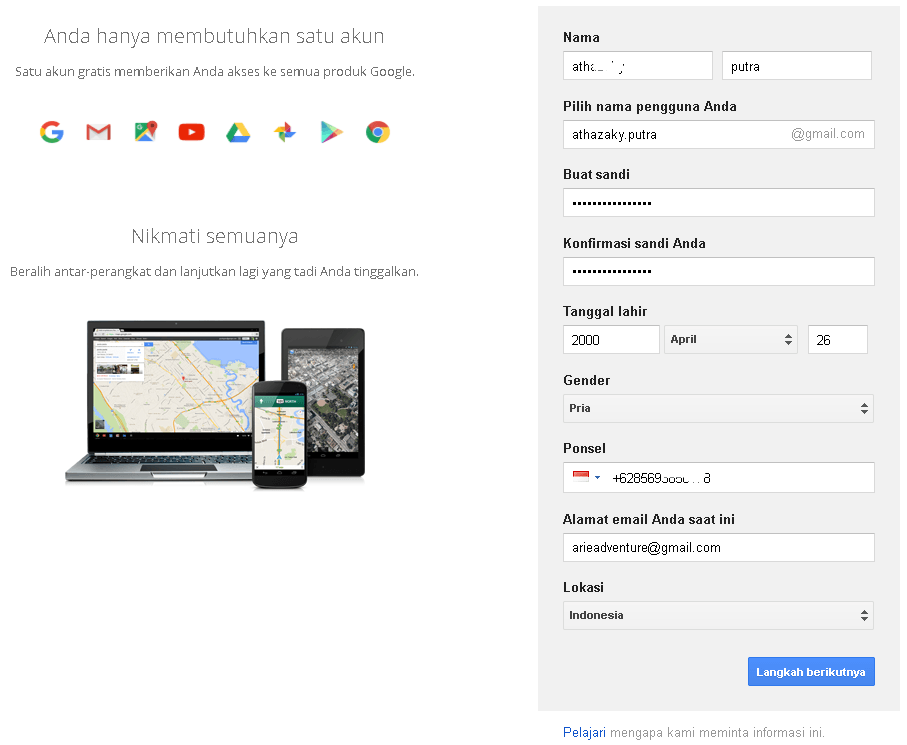Click the Google Photos pinwheel icon

tap(284, 132)
